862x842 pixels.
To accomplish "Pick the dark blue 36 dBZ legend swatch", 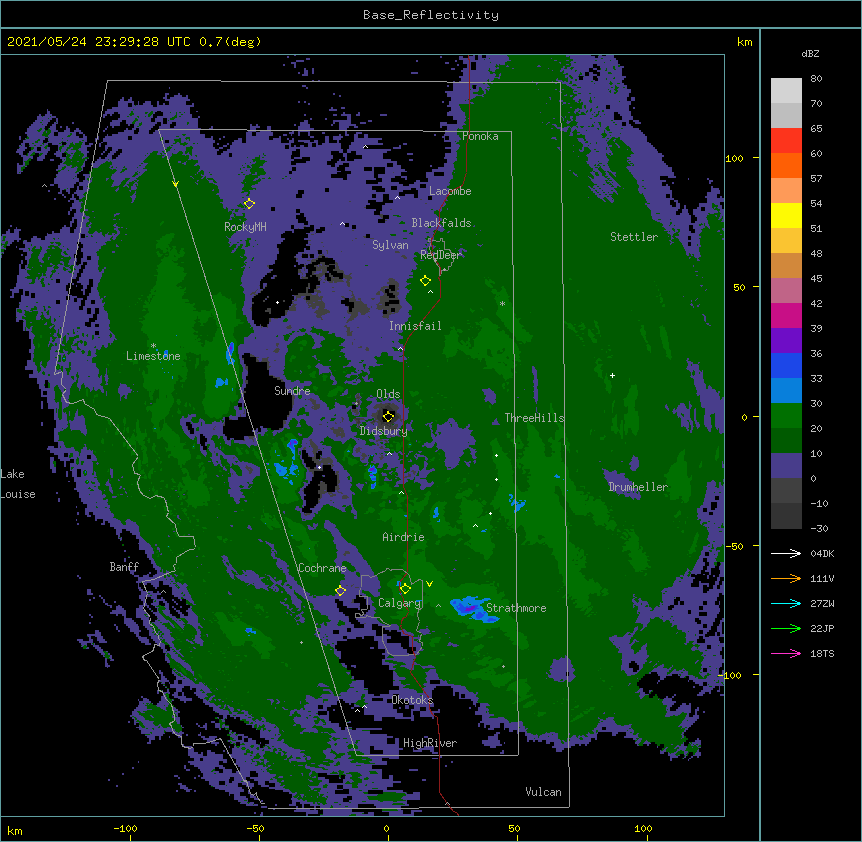I will [786, 365].
